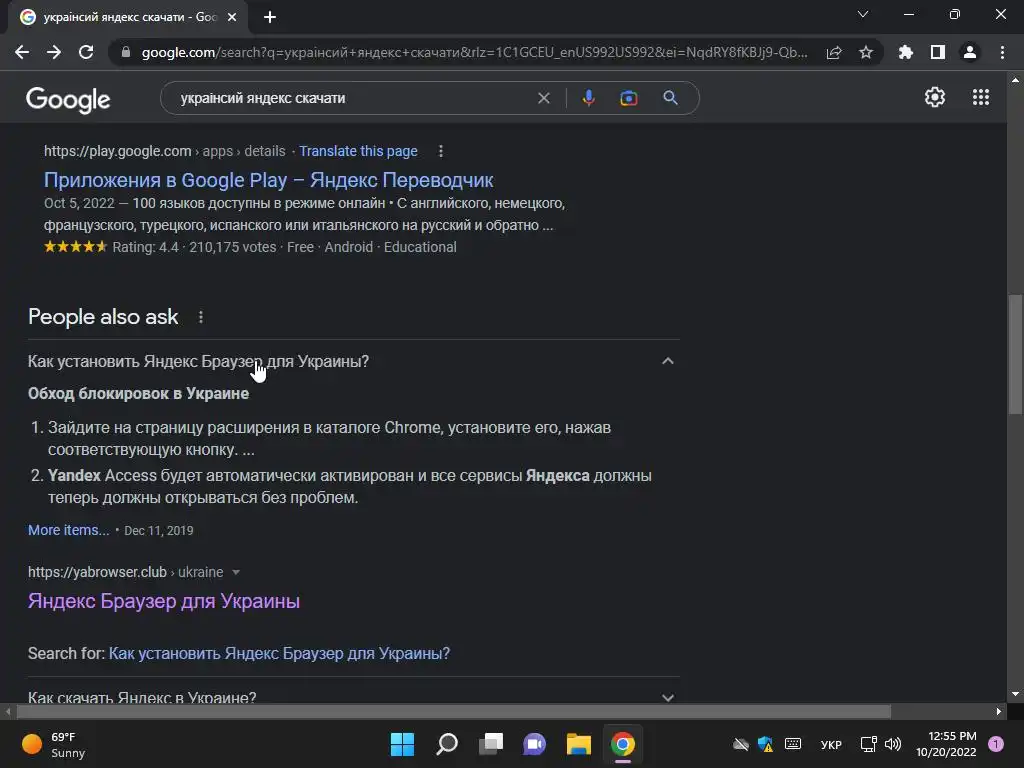
Task: Open clock and calendar 12:55 PM
Action: click(946, 744)
